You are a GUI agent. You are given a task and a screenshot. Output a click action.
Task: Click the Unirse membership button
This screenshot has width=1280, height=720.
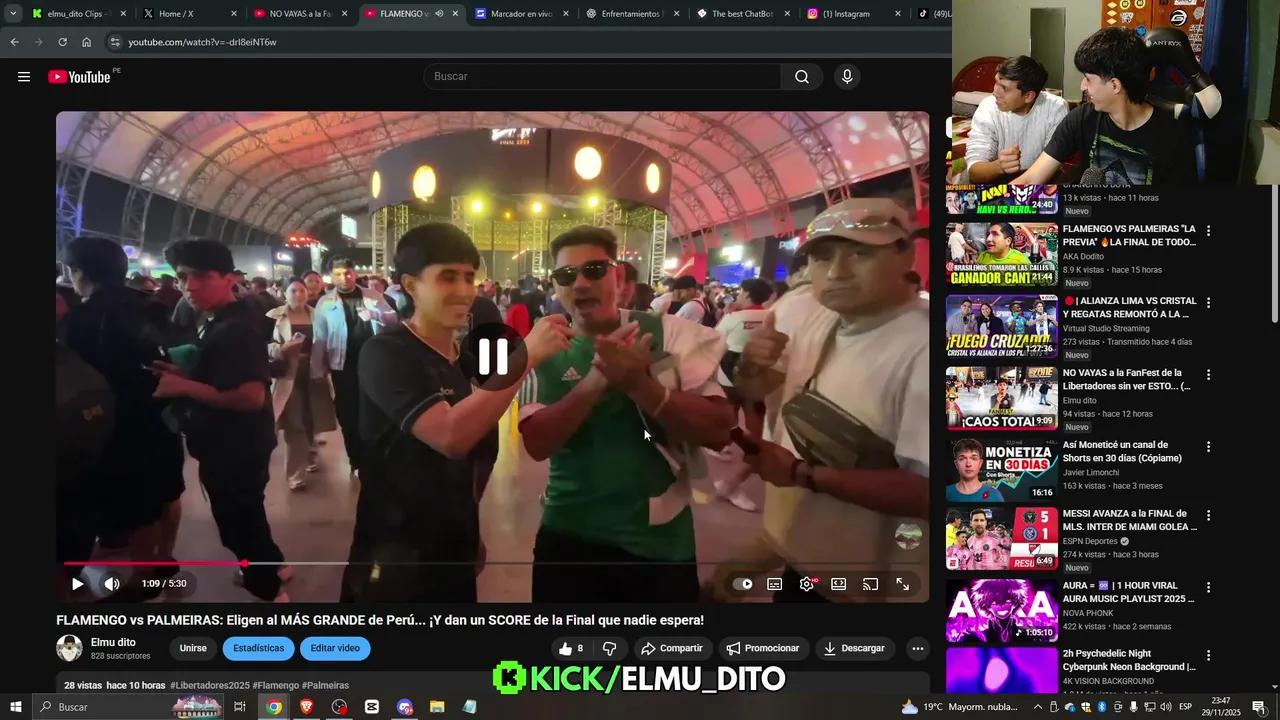[x=193, y=648]
